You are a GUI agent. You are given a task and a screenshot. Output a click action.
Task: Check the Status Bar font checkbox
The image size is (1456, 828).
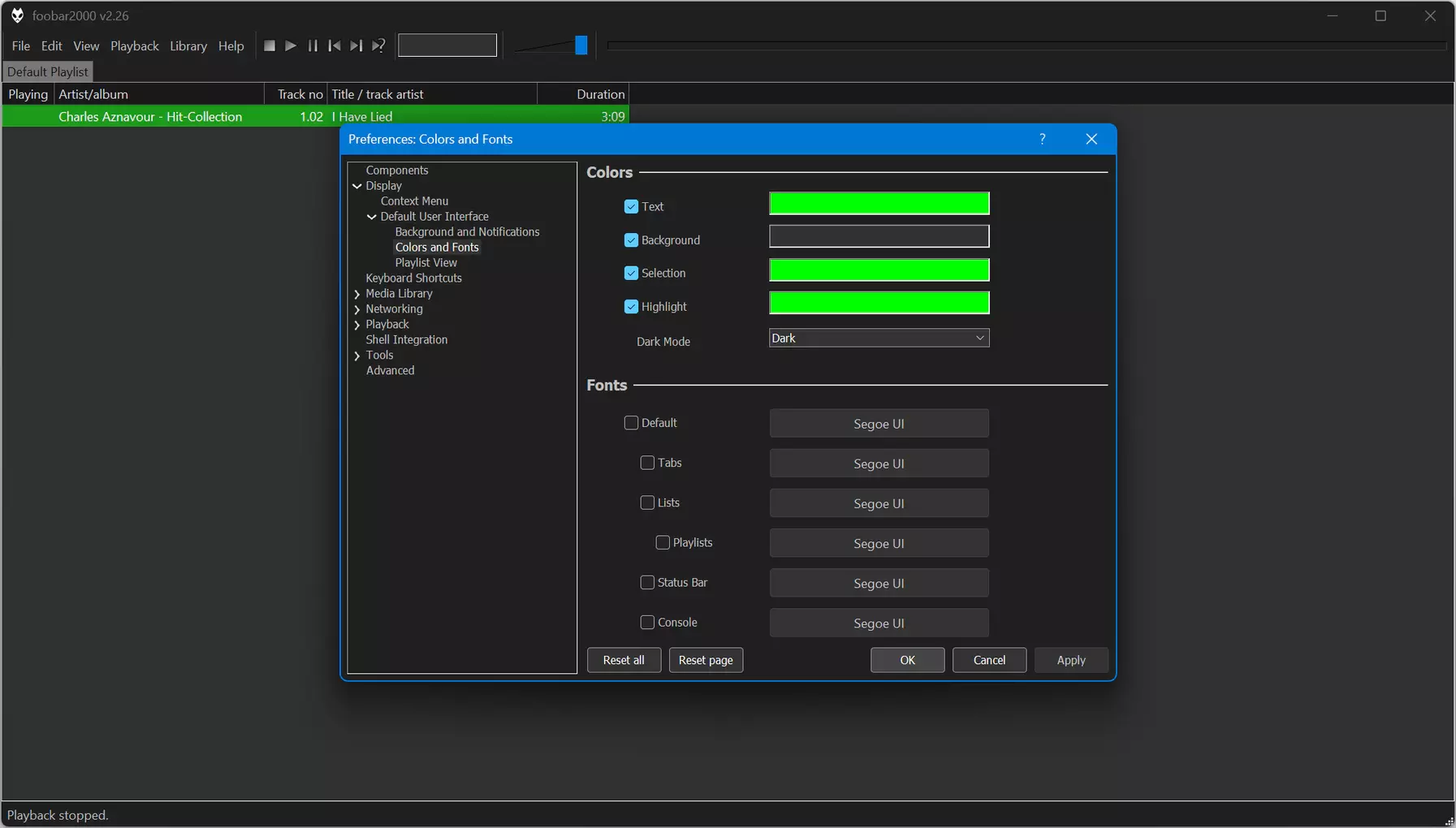click(647, 582)
